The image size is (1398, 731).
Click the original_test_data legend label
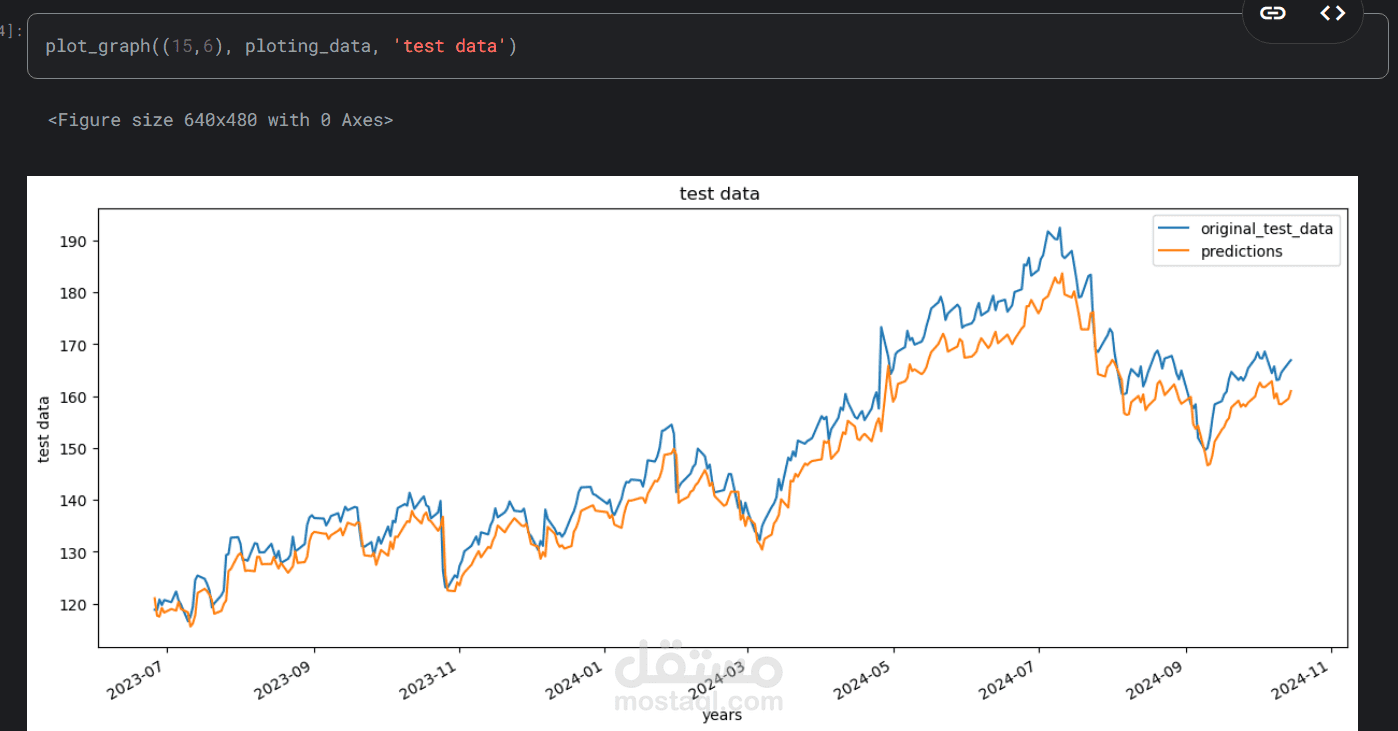(x=1266, y=229)
